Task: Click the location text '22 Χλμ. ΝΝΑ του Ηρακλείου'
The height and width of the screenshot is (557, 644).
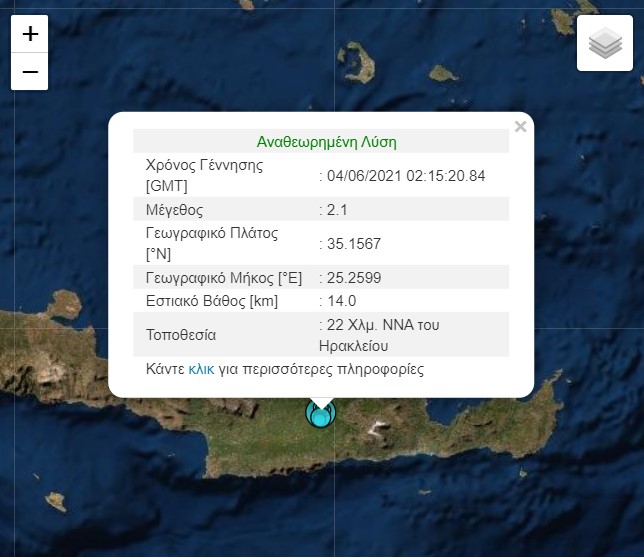Action: click(x=382, y=335)
